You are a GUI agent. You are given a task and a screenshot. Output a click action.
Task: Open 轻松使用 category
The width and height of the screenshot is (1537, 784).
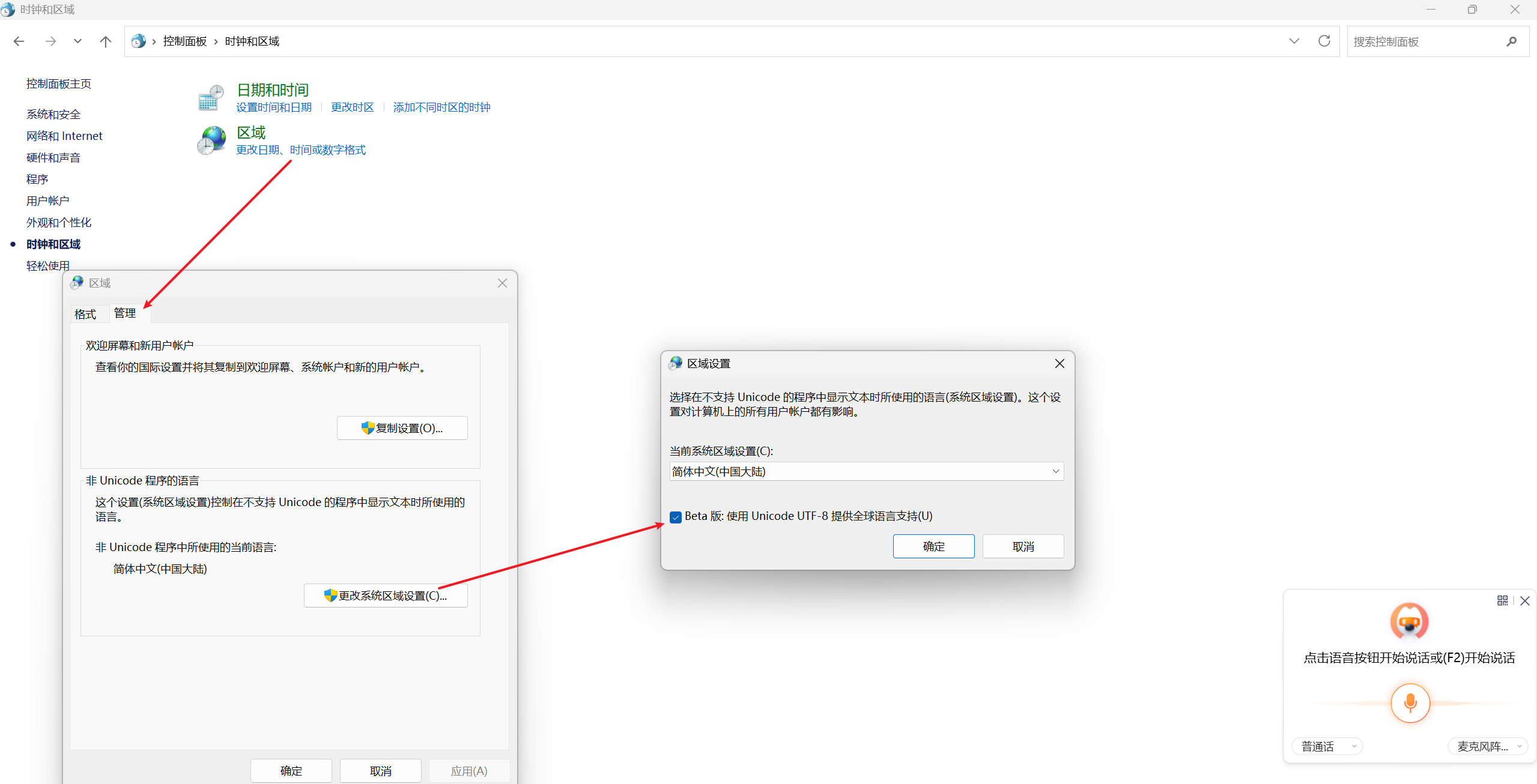(x=48, y=265)
